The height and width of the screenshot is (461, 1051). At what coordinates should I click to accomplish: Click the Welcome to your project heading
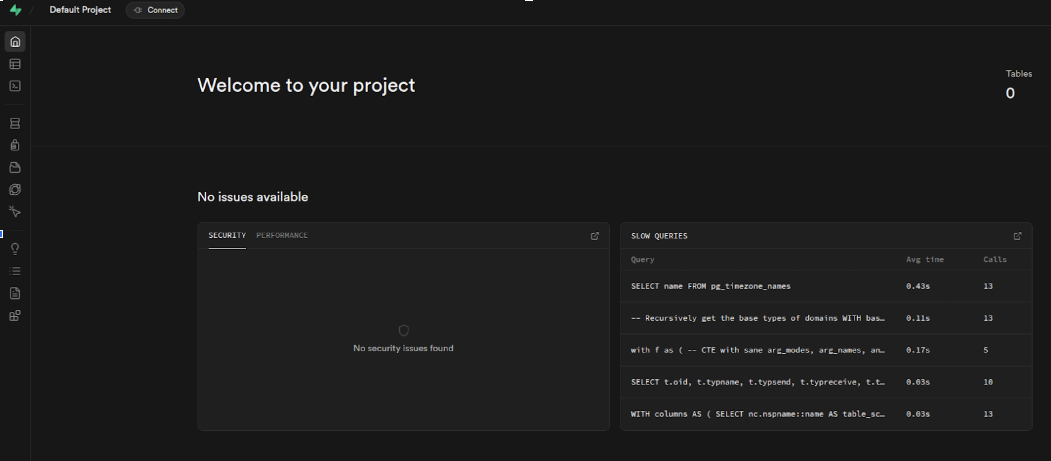tap(306, 85)
